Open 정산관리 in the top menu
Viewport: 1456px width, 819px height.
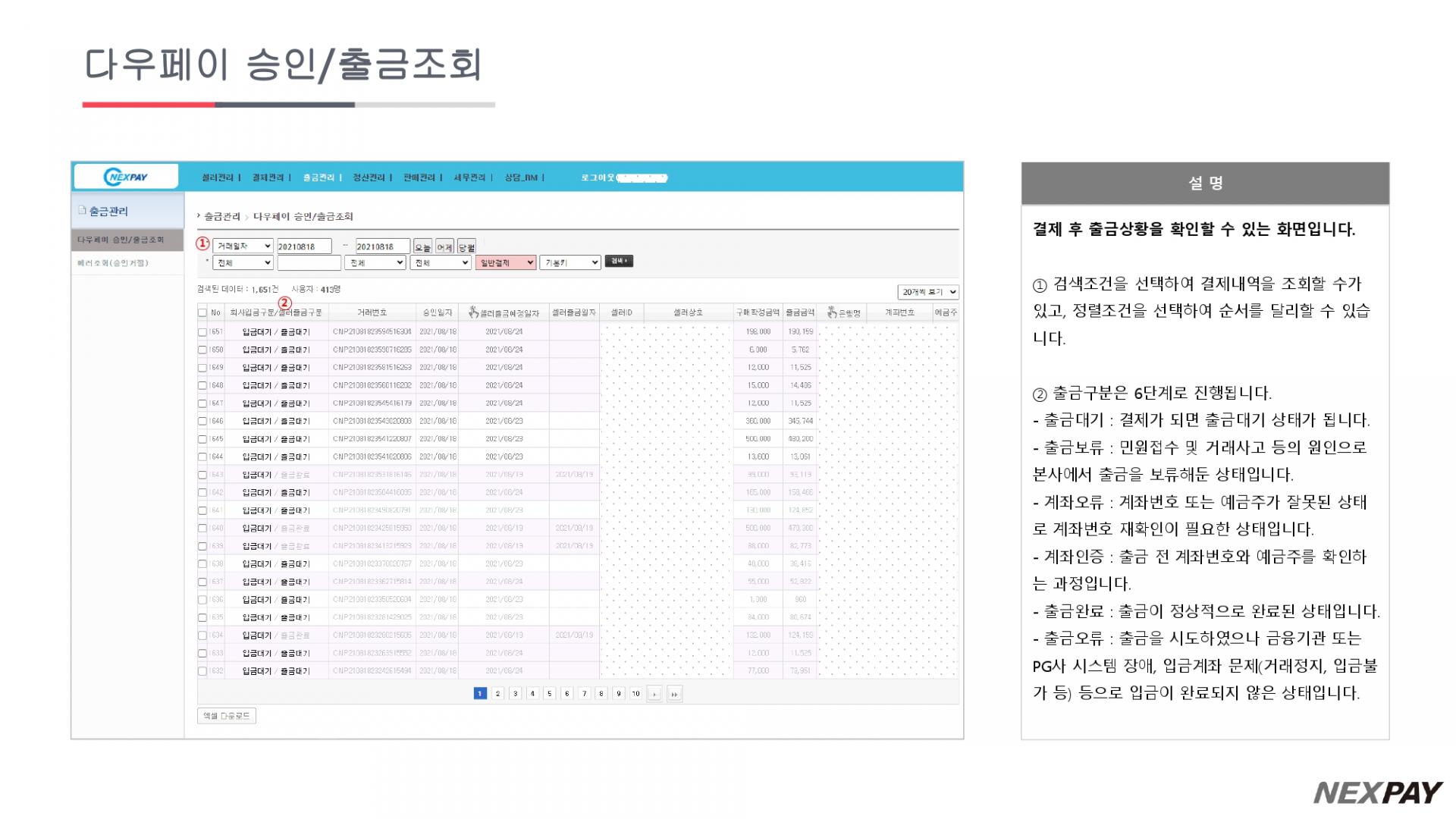[x=369, y=177]
